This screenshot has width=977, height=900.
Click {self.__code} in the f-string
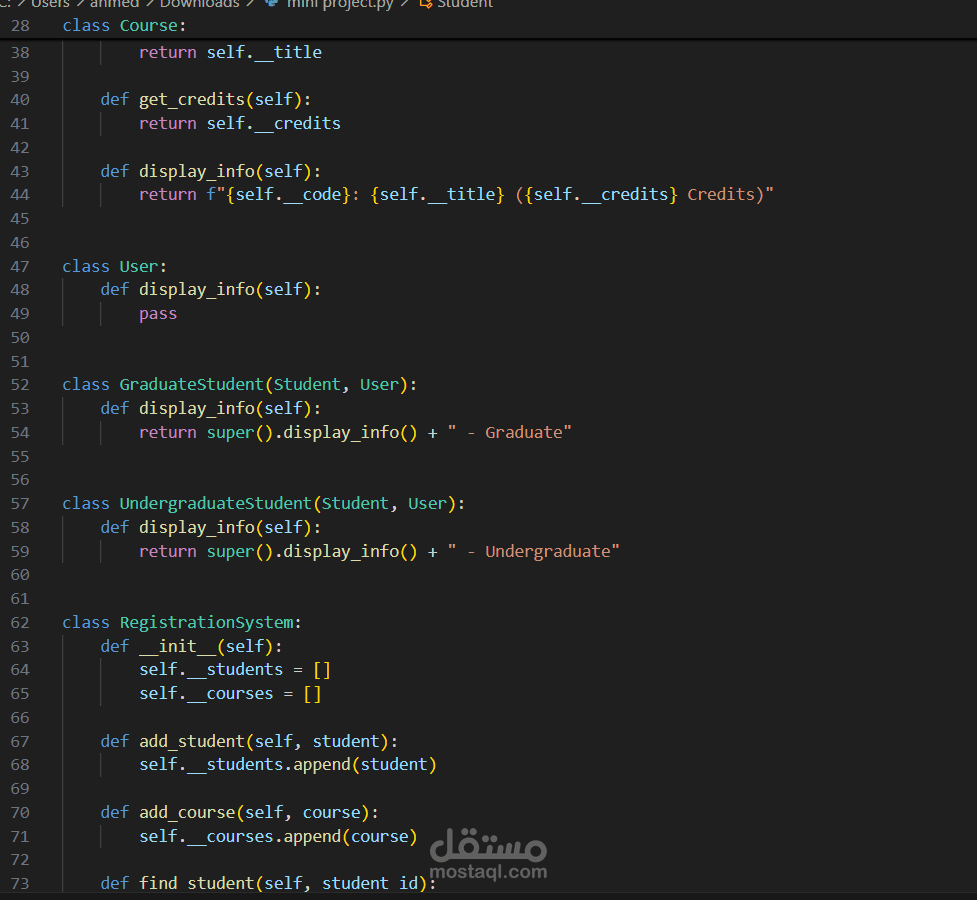(x=288, y=194)
